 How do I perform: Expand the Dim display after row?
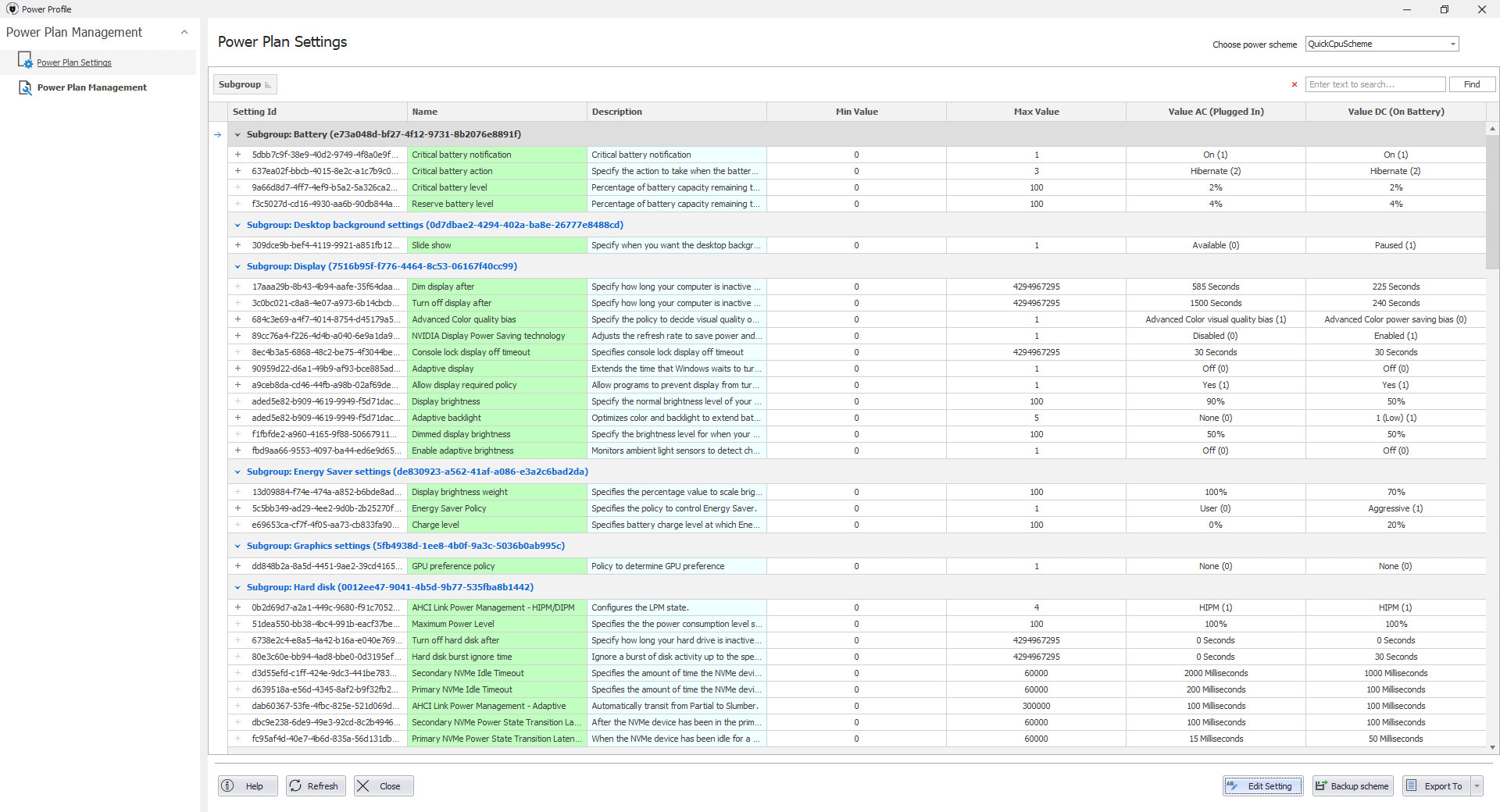[x=237, y=287]
